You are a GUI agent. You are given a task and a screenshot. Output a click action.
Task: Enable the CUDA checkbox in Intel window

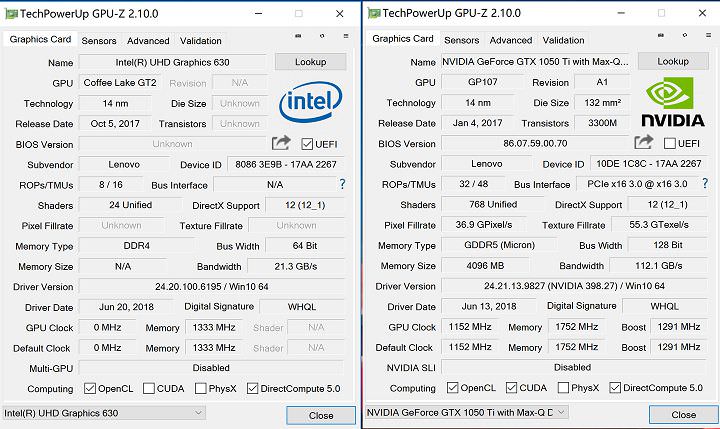pos(150,388)
